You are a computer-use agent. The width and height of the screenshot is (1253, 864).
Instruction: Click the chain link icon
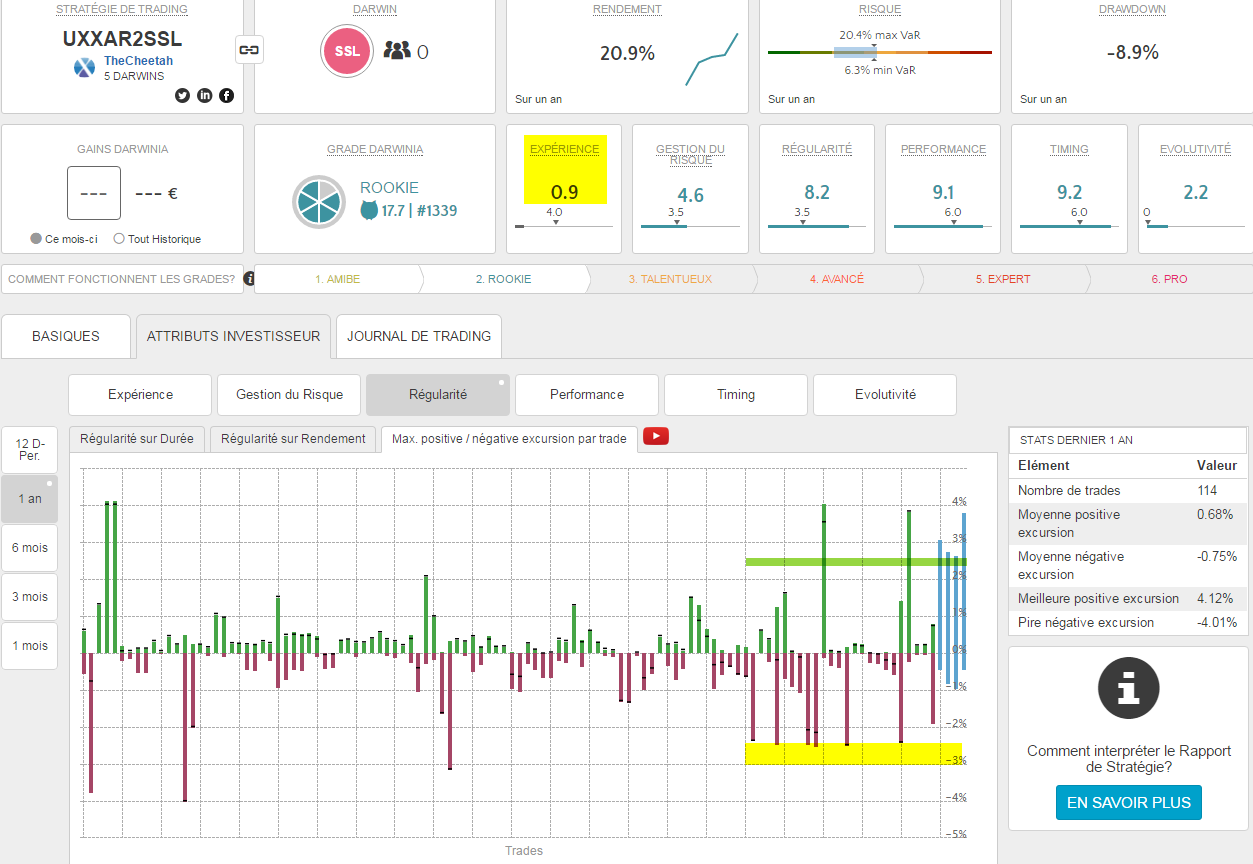pos(249,49)
